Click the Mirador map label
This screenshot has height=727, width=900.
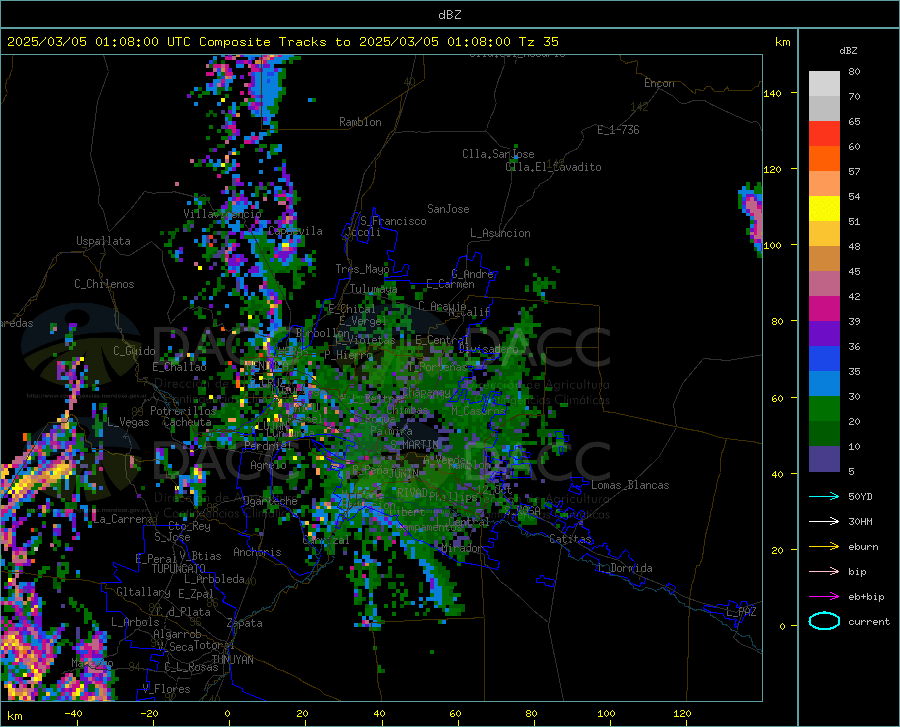(461, 548)
